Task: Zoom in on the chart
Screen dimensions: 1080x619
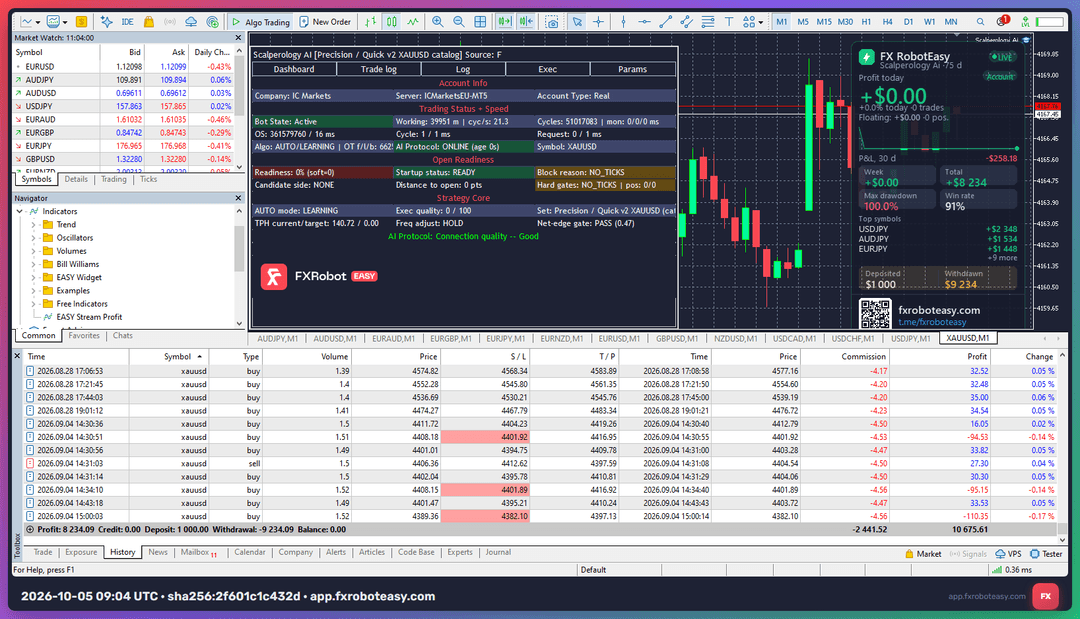Action: click(x=437, y=21)
